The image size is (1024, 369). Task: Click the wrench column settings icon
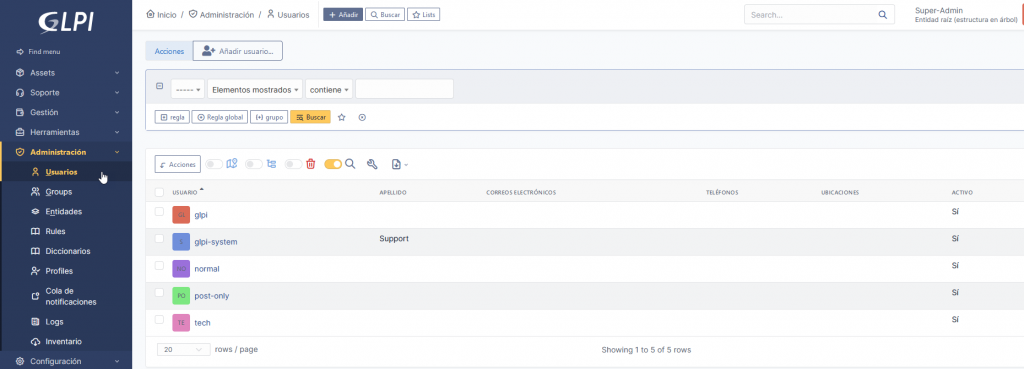tap(372, 164)
